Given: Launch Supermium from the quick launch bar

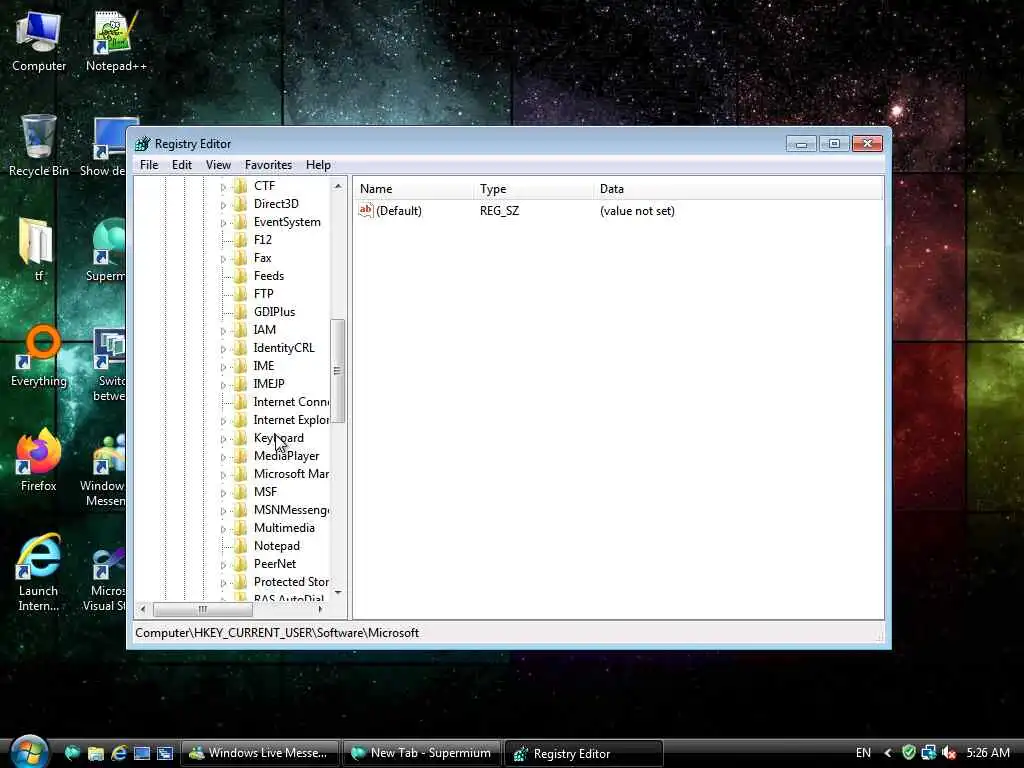Looking at the screenshot, I should coord(72,753).
